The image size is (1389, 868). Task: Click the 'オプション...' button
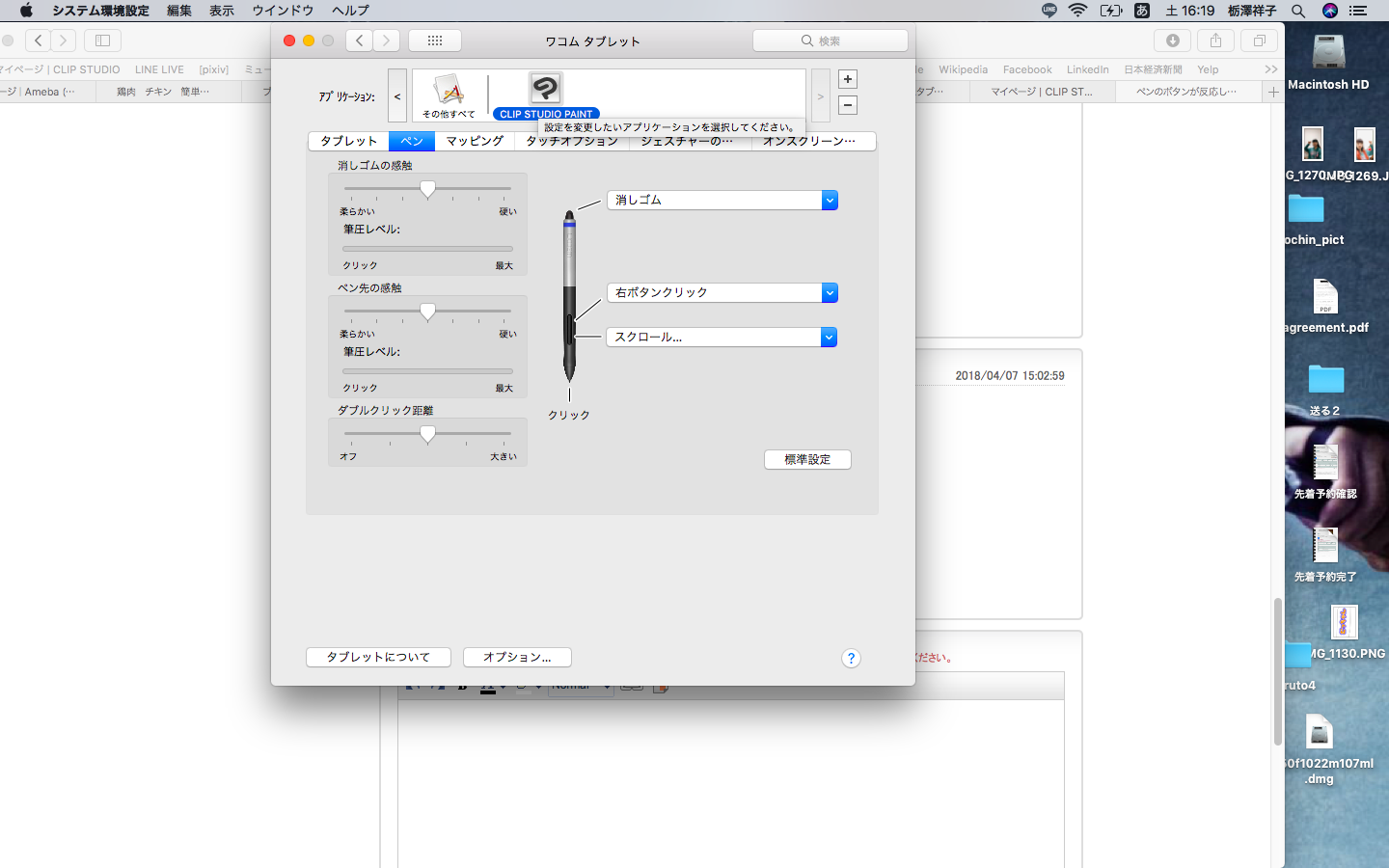click(x=517, y=657)
